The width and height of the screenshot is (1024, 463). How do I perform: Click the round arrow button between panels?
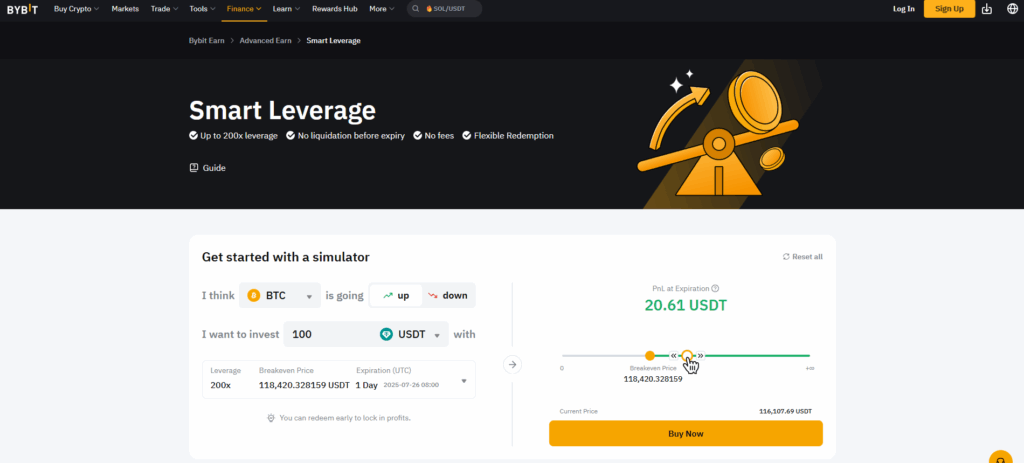[513, 364]
